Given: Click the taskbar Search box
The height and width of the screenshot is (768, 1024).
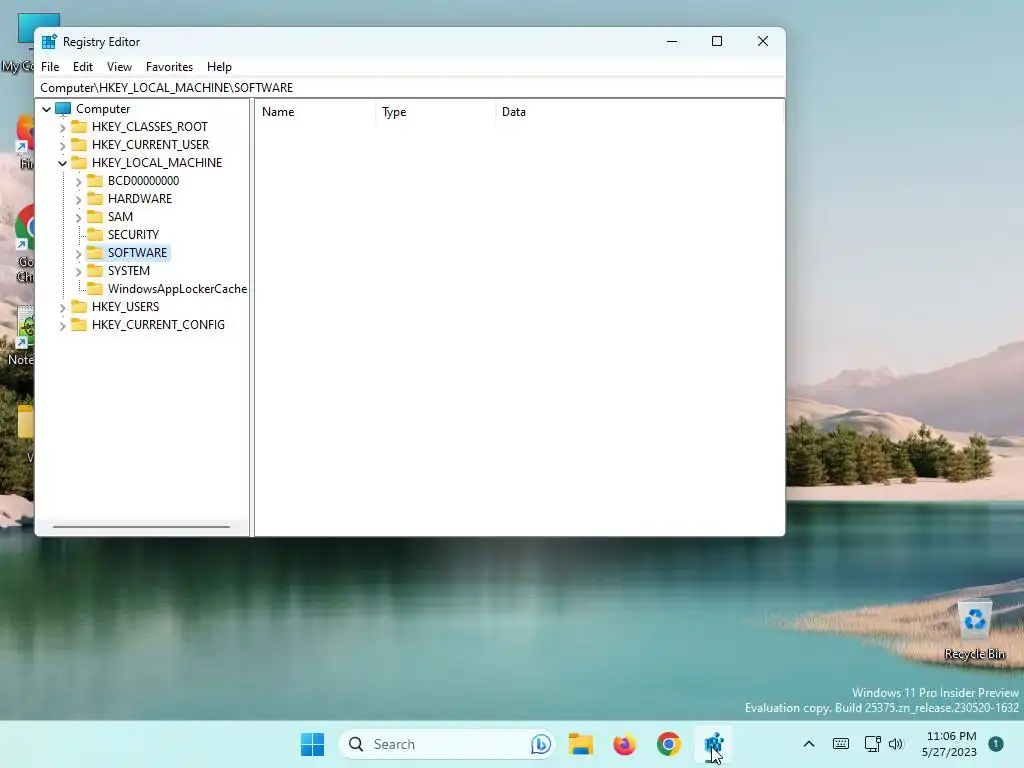Looking at the screenshot, I should (x=447, y=744).
